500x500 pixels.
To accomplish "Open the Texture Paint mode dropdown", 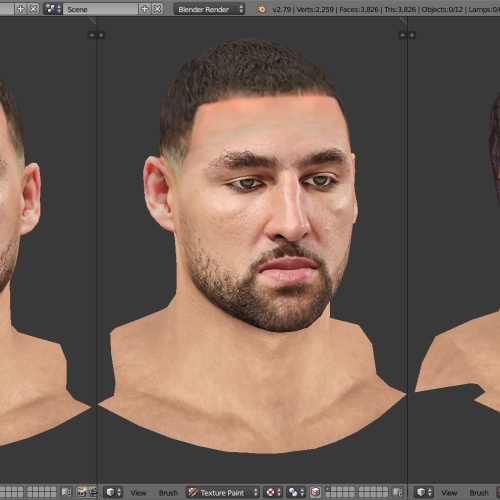I will [x=222, y=492].
